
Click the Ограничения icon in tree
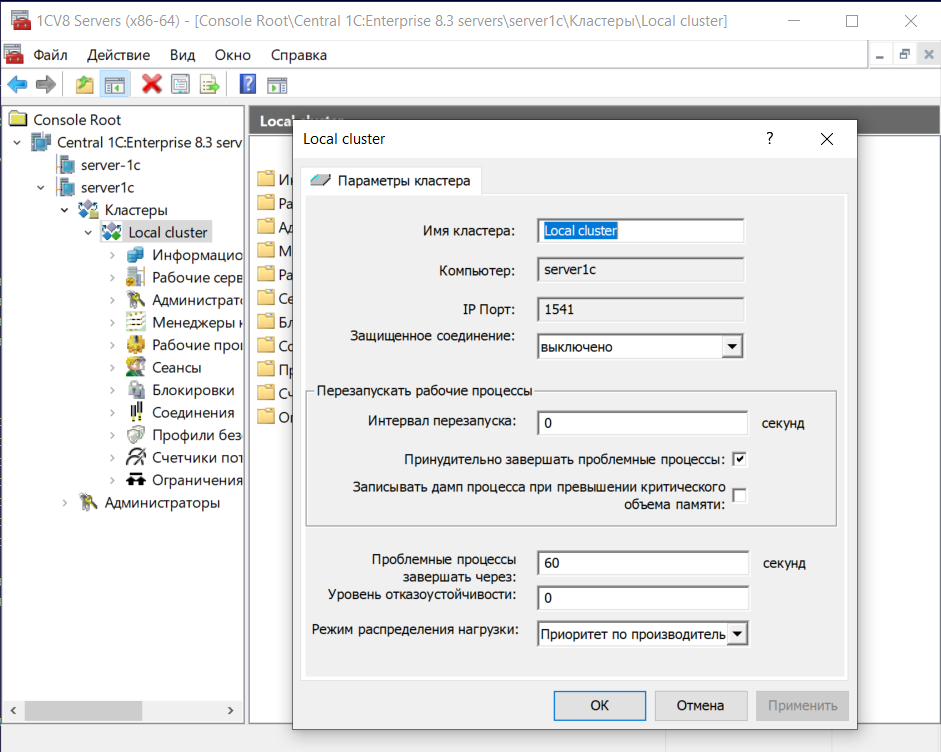coord(136,480)
